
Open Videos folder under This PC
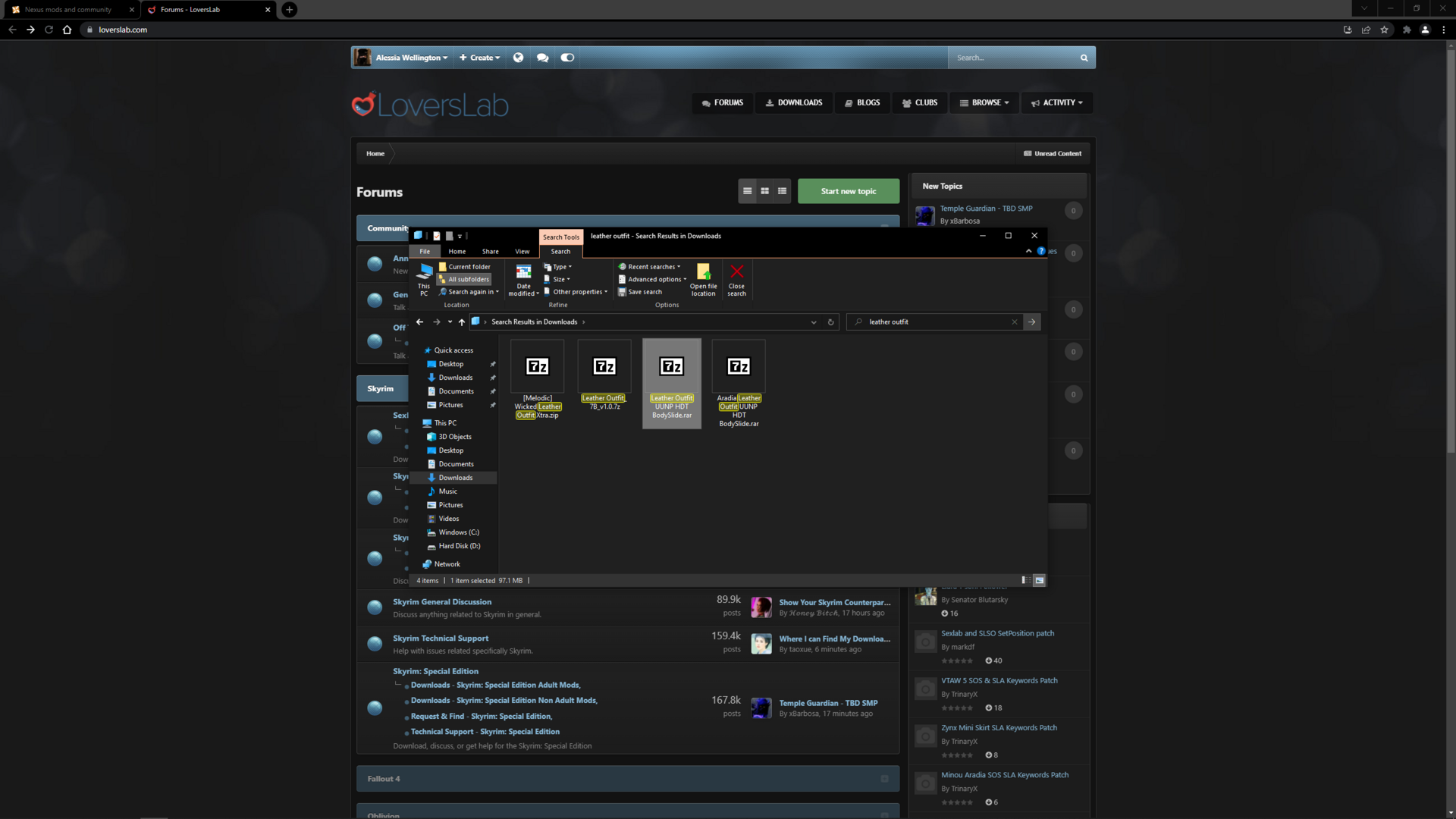(448, 519)
